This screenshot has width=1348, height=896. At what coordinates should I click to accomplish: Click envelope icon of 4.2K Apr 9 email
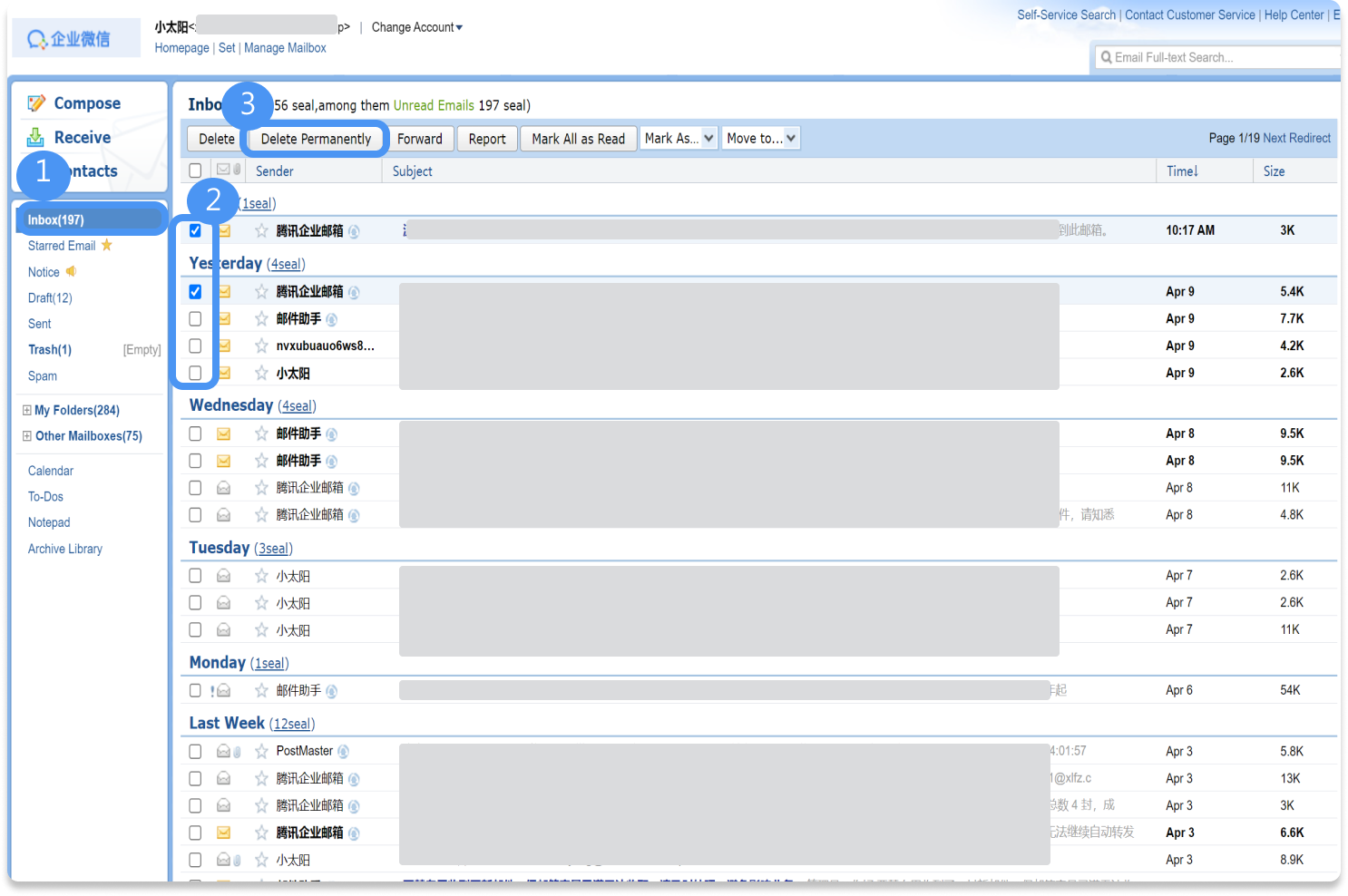pos(224,346)
